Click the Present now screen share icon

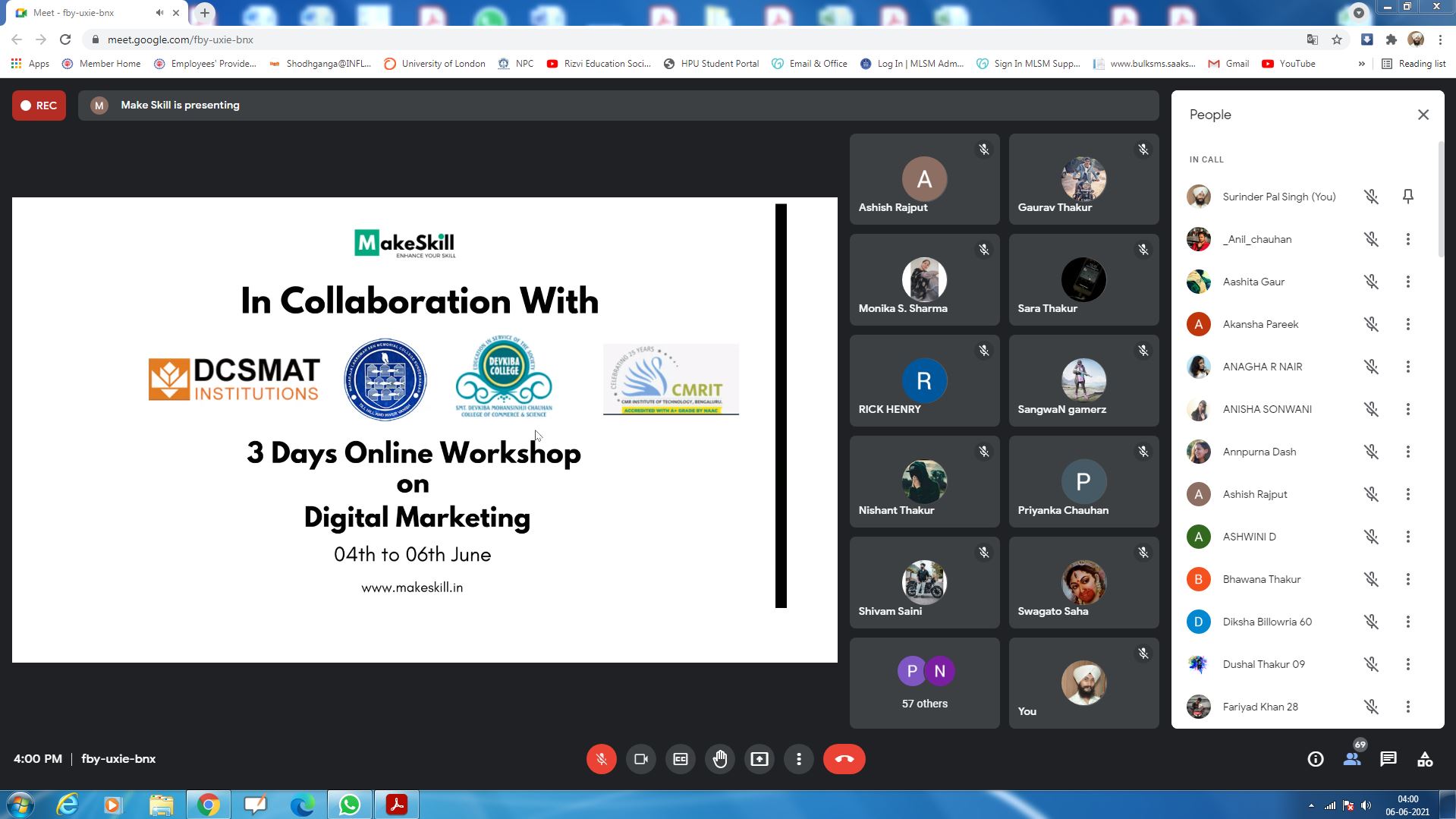point(759,759)
